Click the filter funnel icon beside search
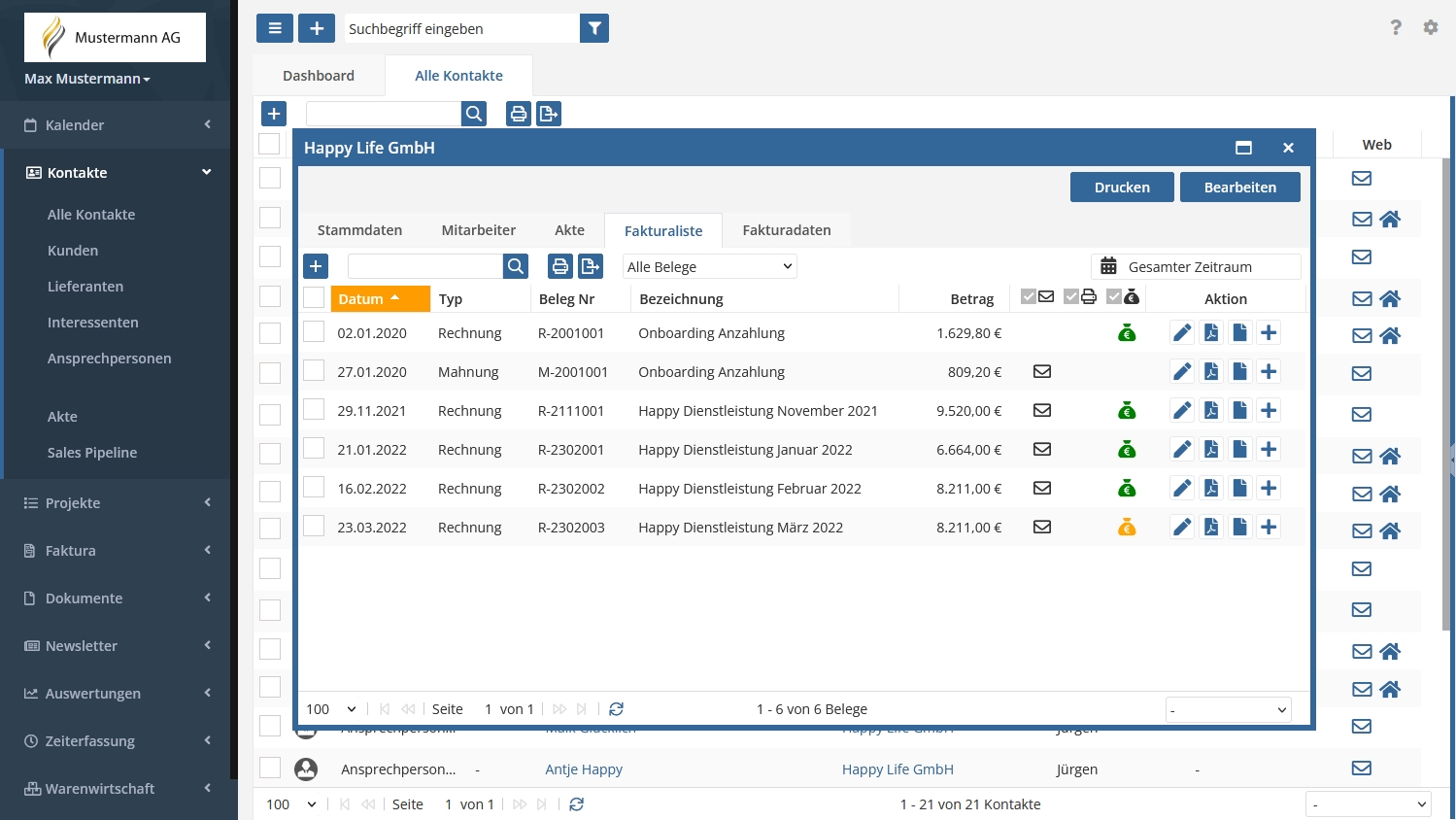 click(x=594, y=29)
